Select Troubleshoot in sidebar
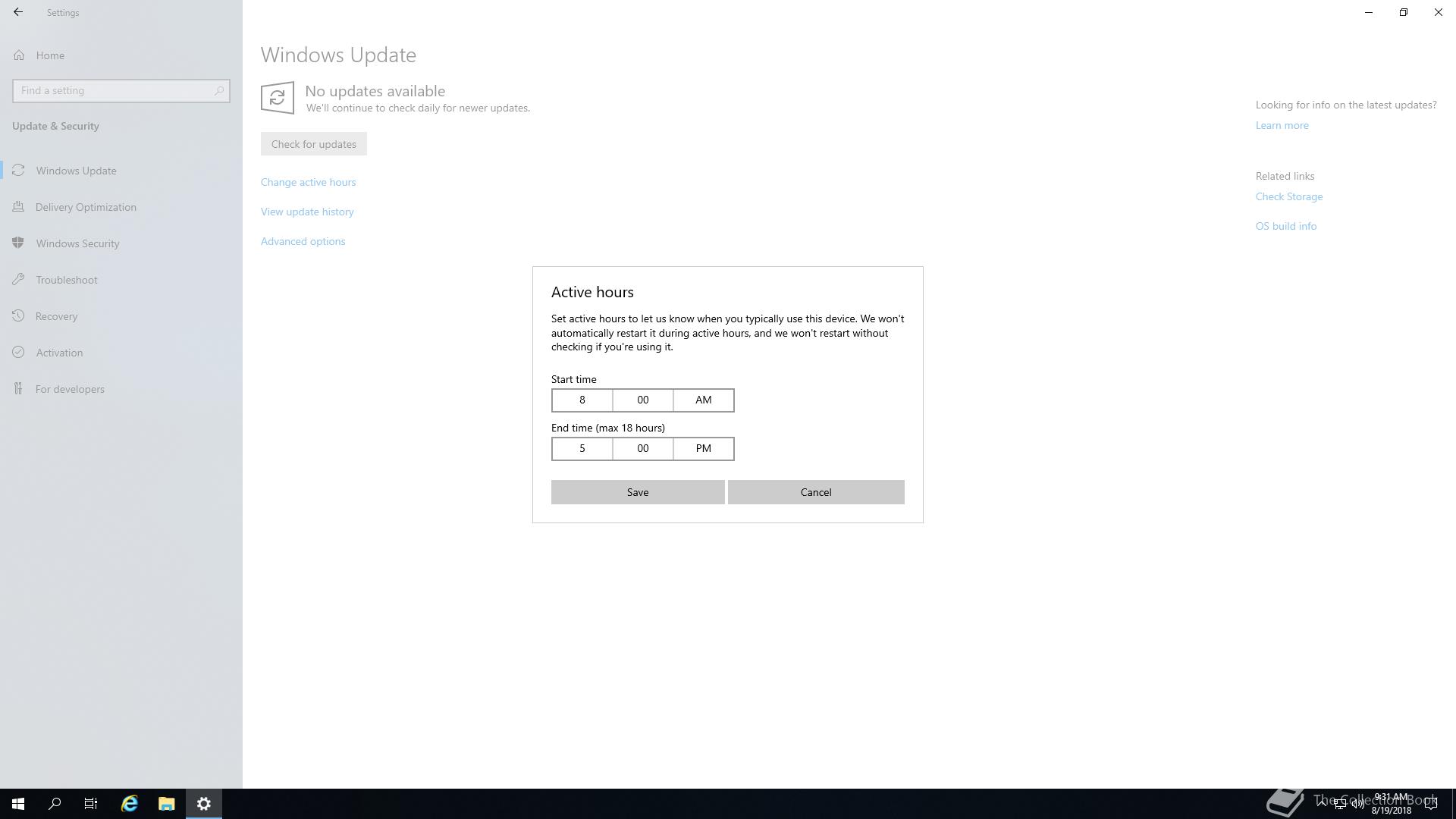The height and width of the screenshot is (819, 1456). (x=121, y=280)
